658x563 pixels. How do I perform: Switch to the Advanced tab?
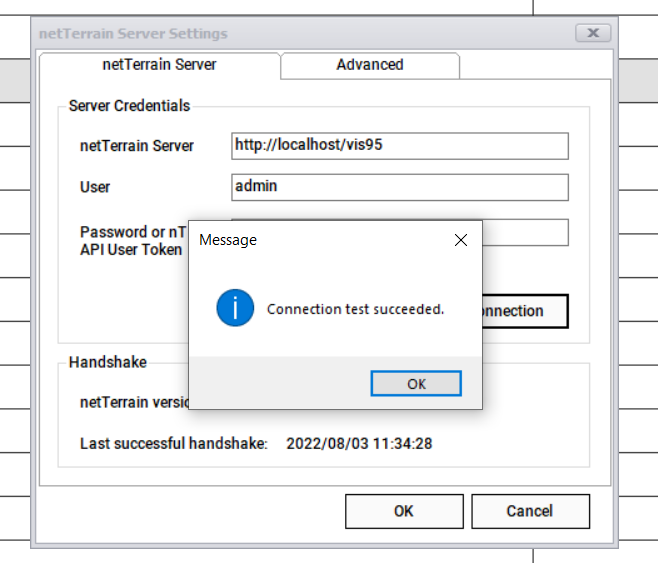click(x=369, y=65)
